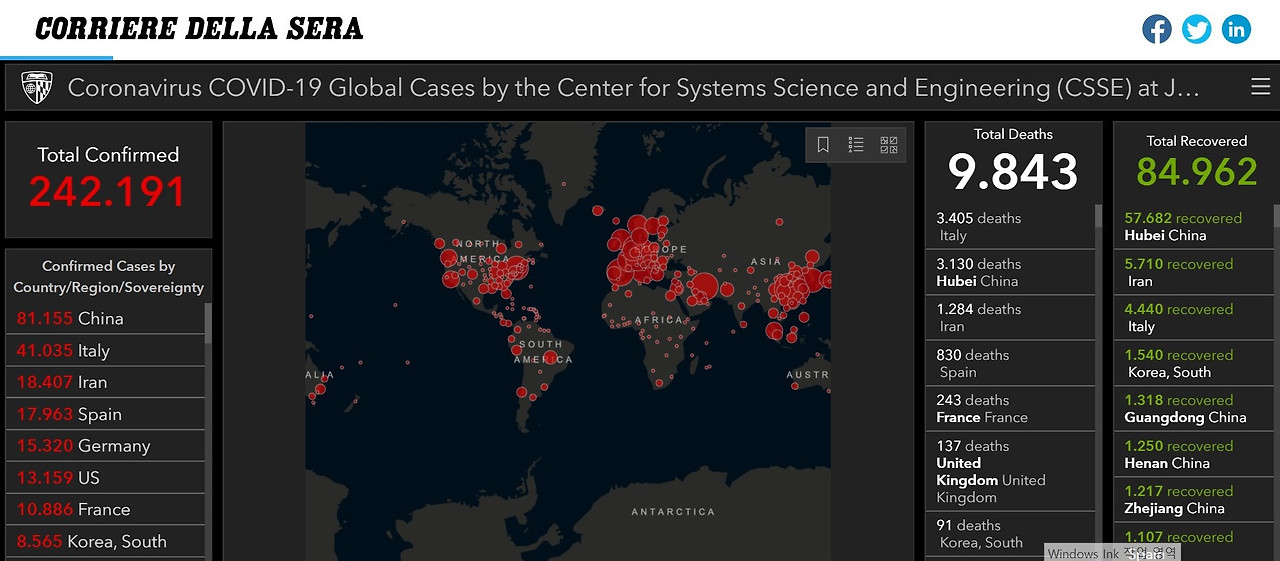Click the SOUTH AMERICA map label

click(542, 351)
